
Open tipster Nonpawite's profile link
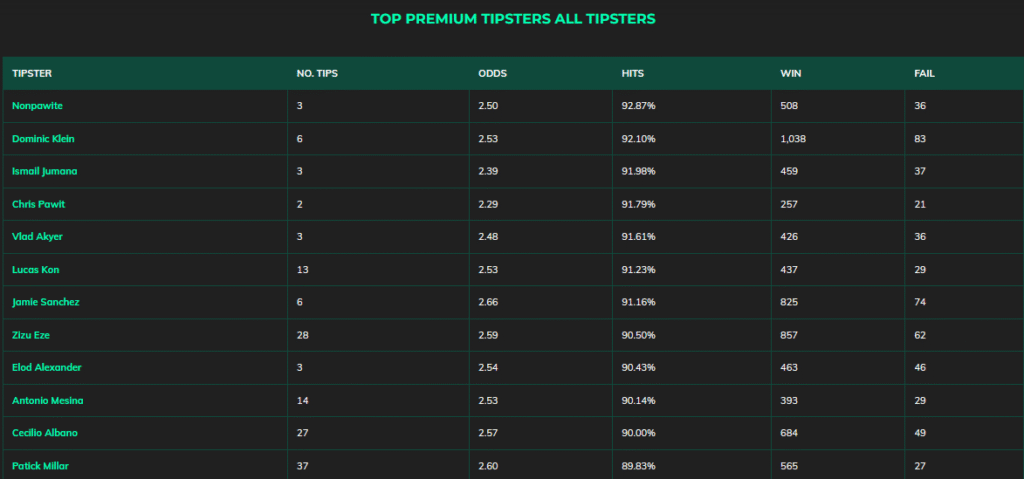[x=37, y=106]
